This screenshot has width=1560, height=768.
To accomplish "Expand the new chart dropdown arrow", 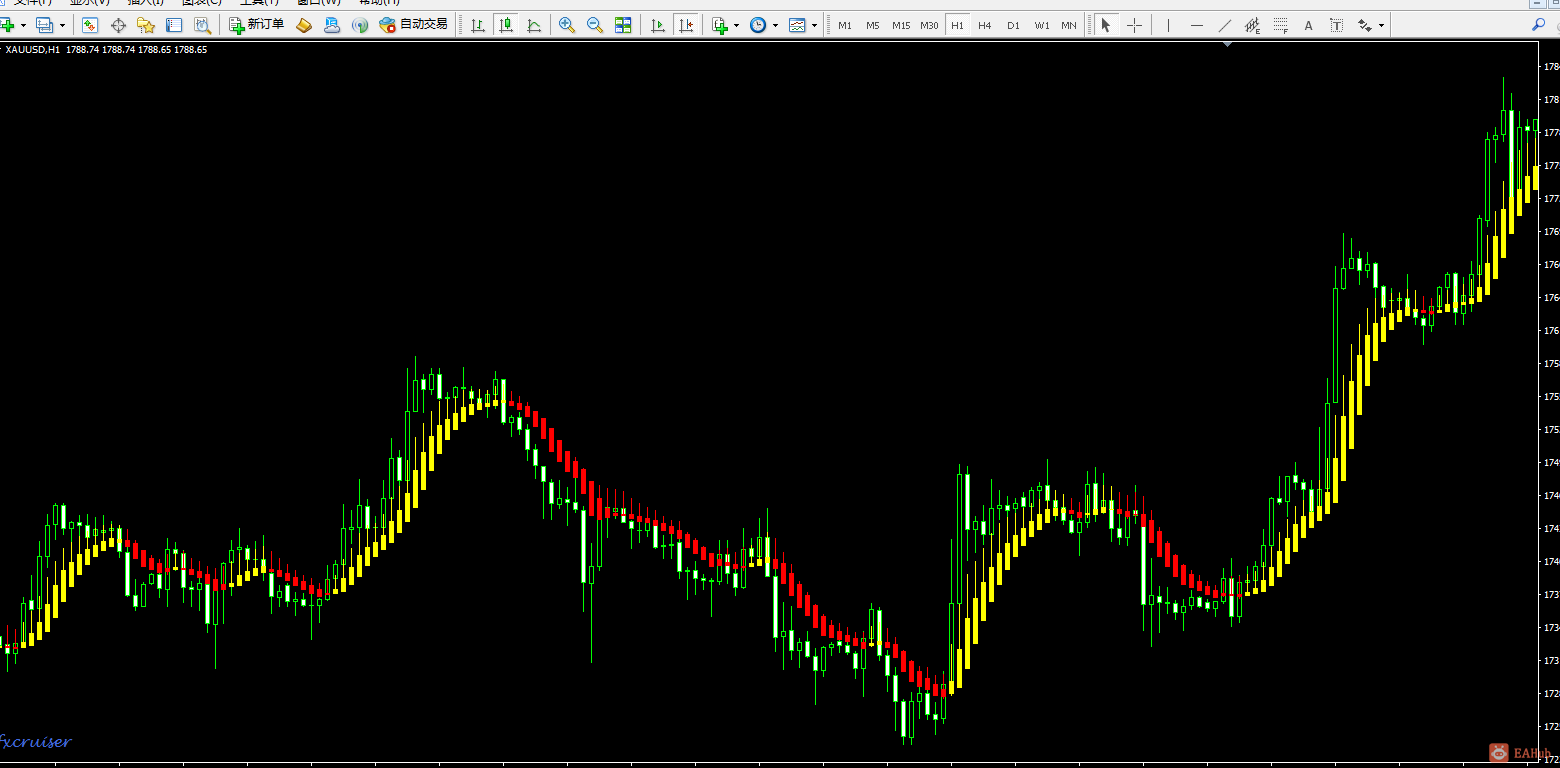I will point(22,25).
